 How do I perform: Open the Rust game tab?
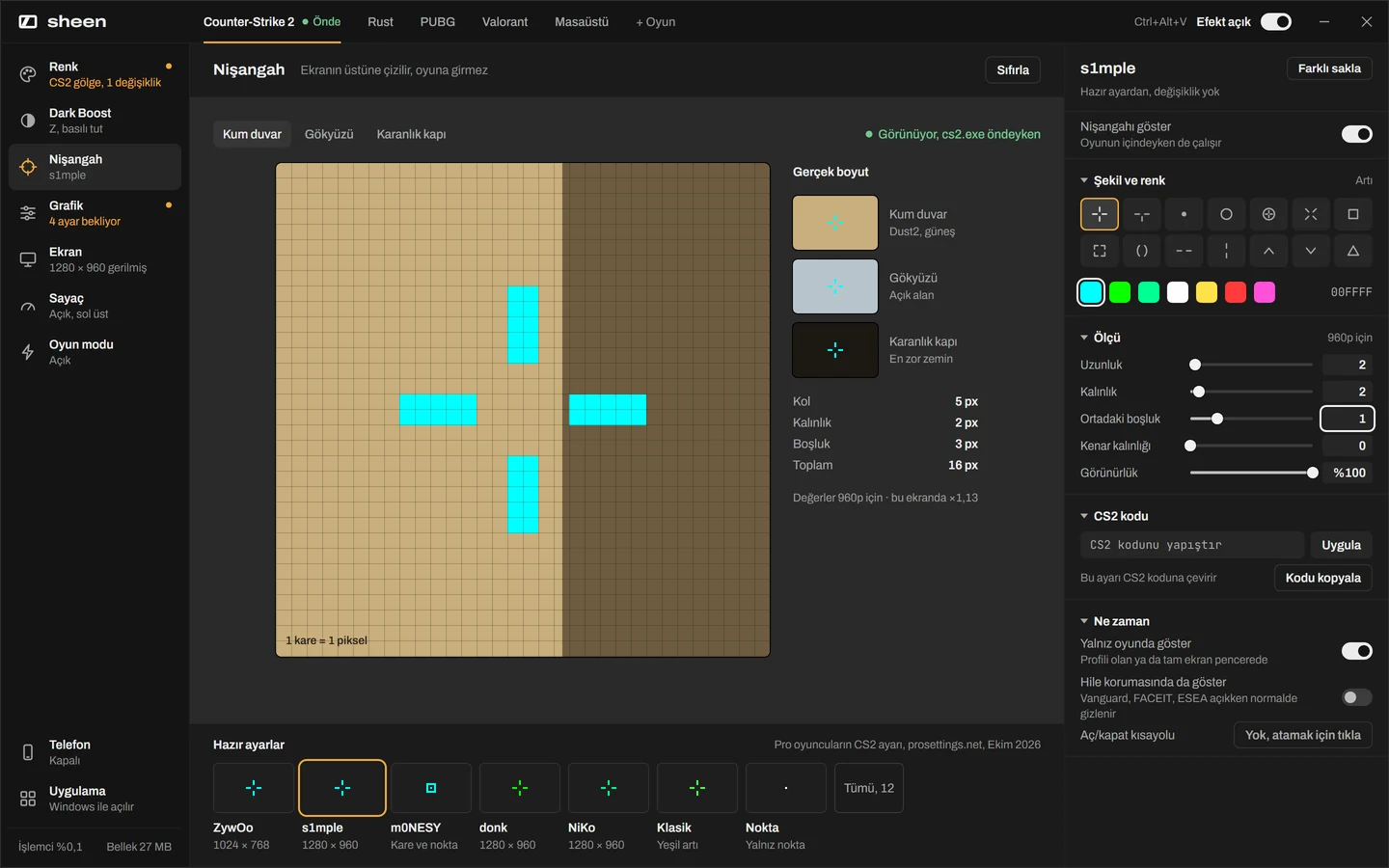pyautogui.click(x=380, y=21)
